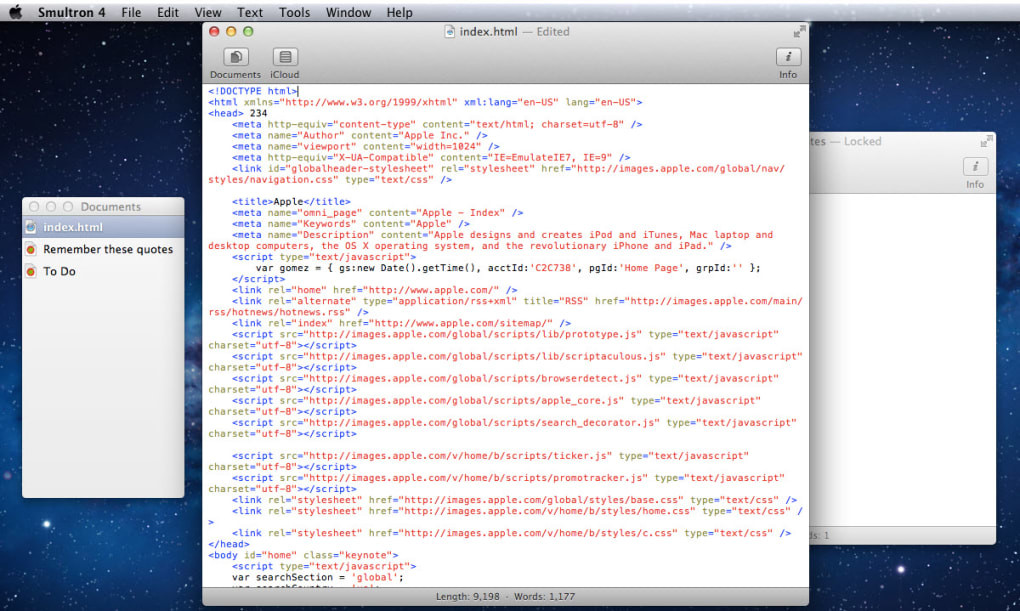Viewport: 1020px width, 611px height.
Task: Click the Locked label in background window title
Action: point(863,141)
